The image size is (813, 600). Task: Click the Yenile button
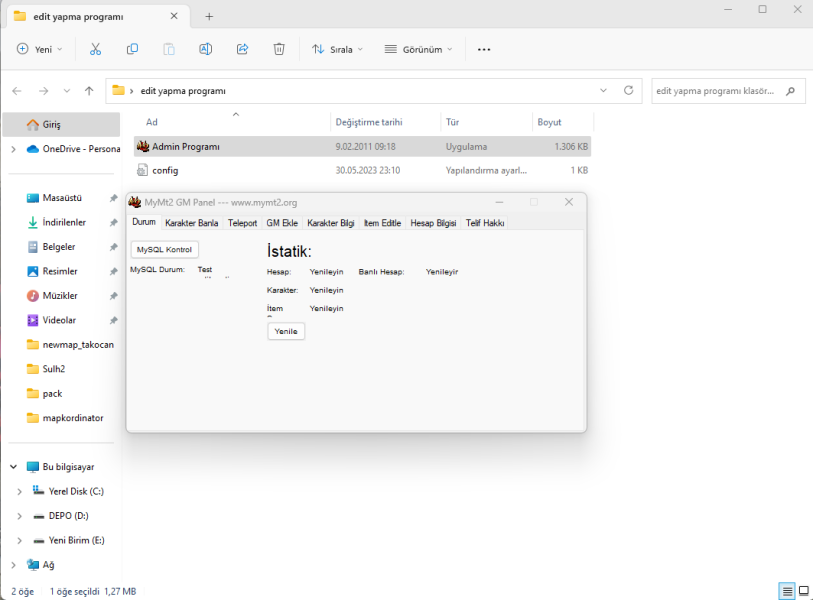coord(286,331)
